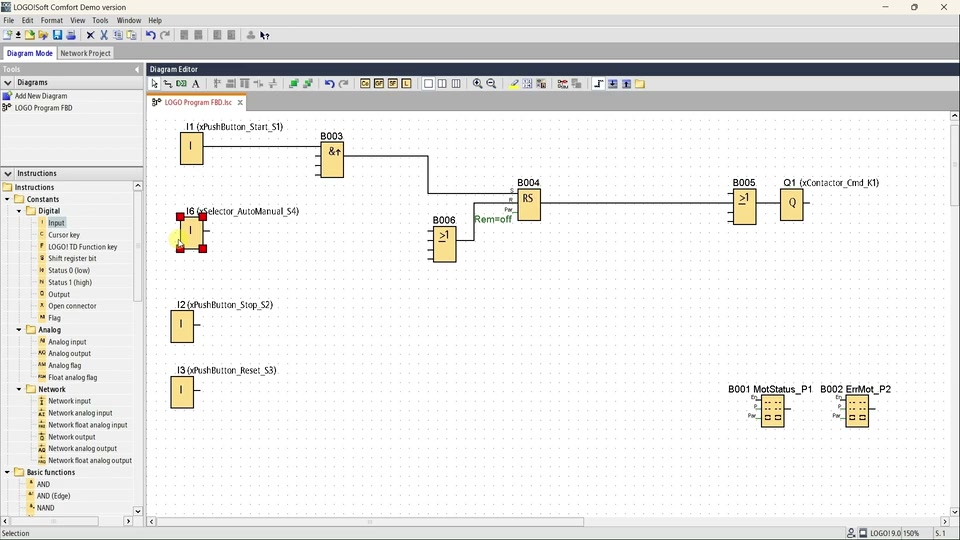Screen dimensions: 960x540
Task: Open the Help menu
Action: (156, 20)
